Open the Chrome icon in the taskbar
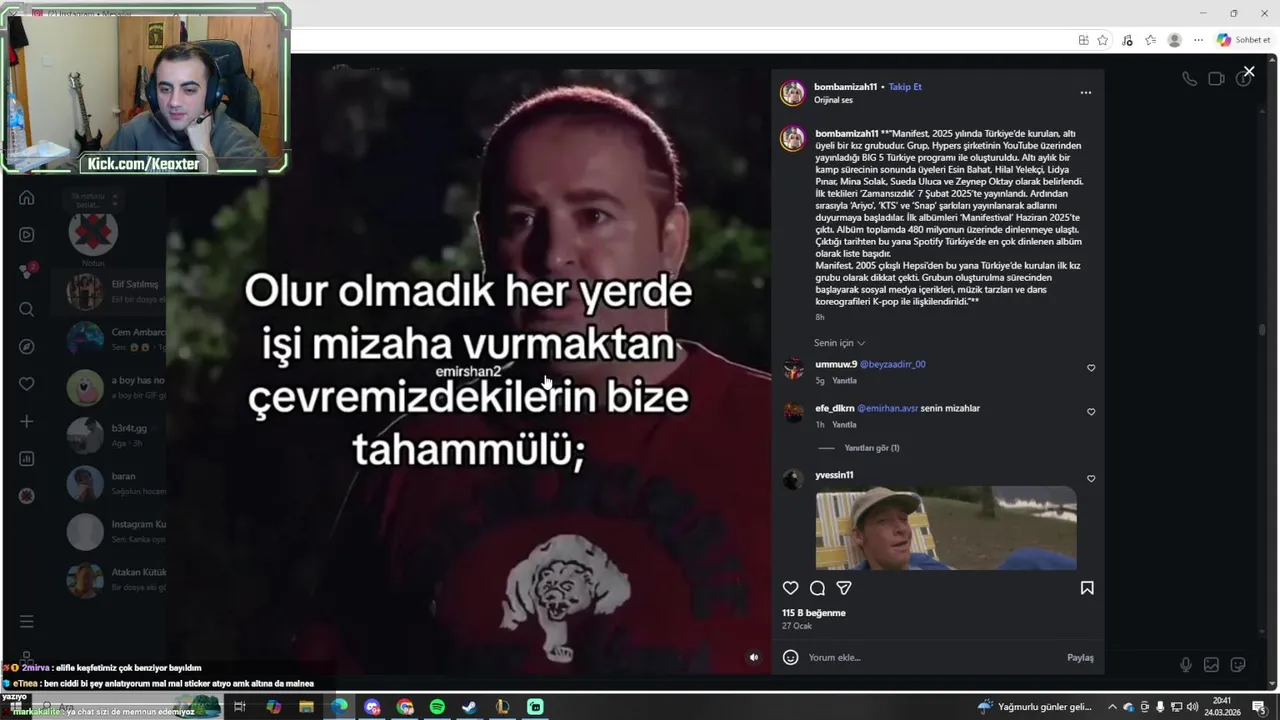The width and height of the screenshot is (1280, 720). point(404,707)
